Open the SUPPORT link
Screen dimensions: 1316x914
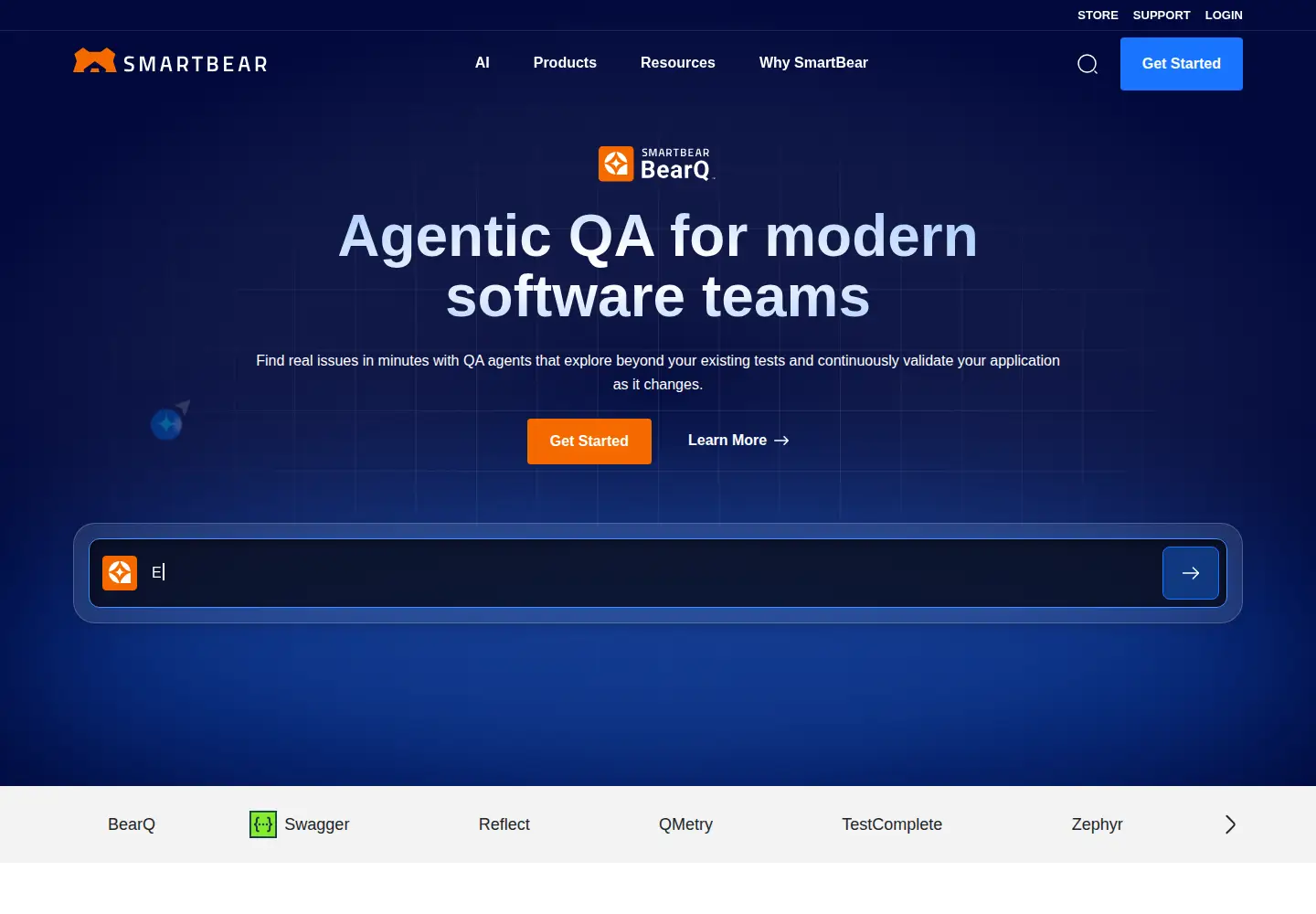(1162, 16)
